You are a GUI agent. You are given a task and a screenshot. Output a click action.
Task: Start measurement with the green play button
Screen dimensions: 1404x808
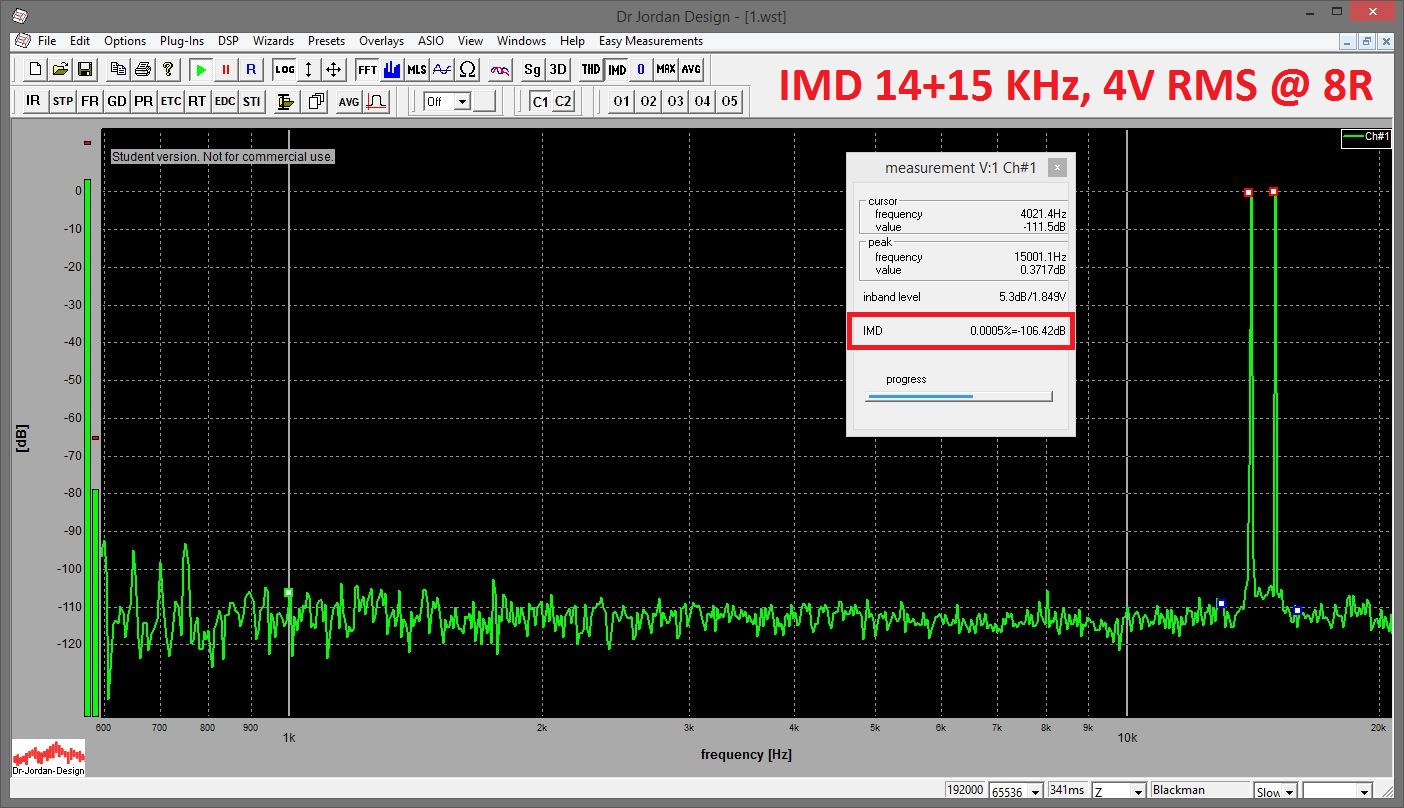pyautogui.click(x=202, y=70)
